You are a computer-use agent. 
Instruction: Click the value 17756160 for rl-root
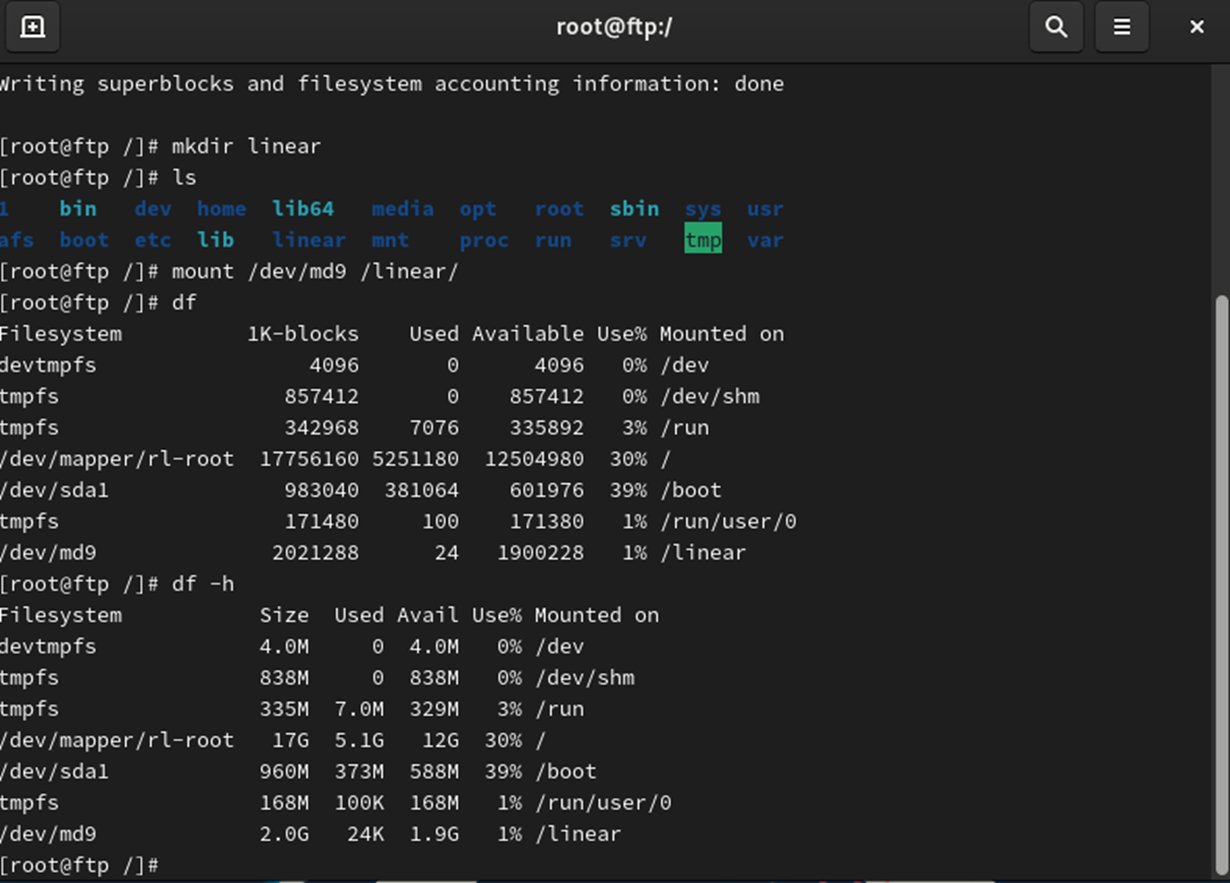[309, 459]
